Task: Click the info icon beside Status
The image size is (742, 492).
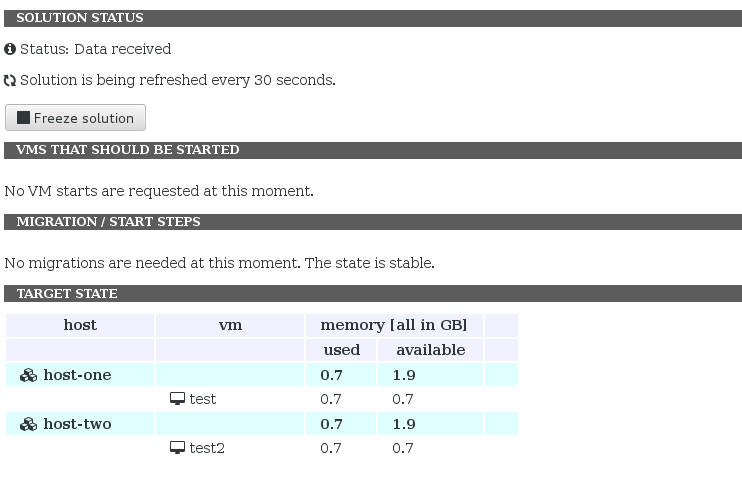Action: click(10, 49)
